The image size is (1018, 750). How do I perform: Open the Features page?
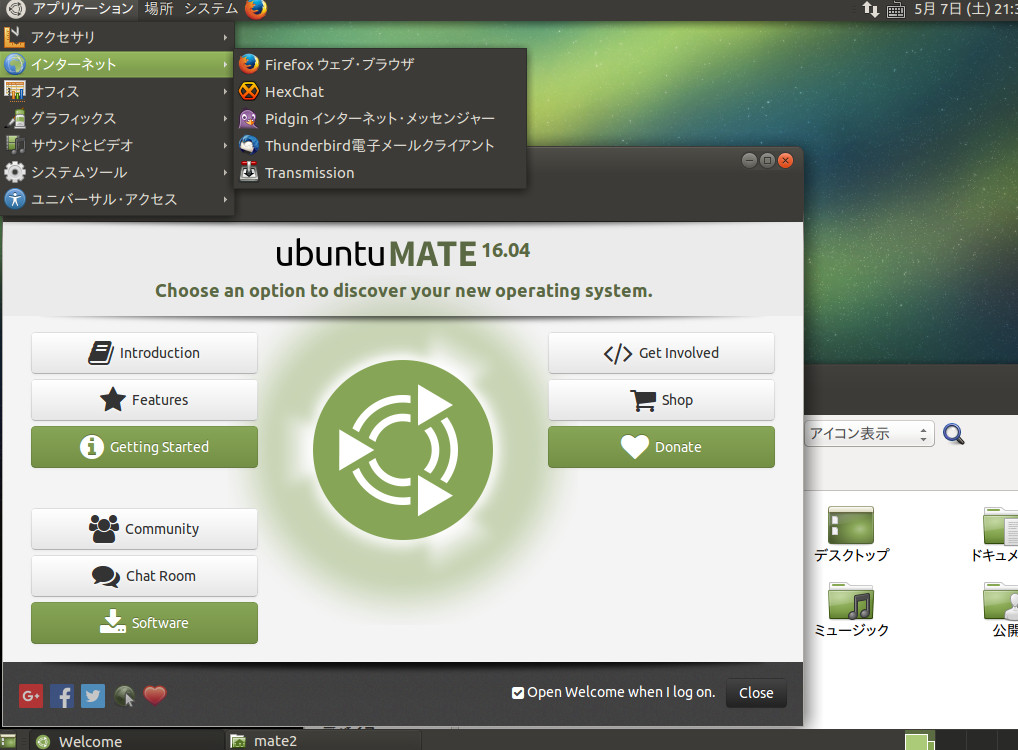point(144,400)
